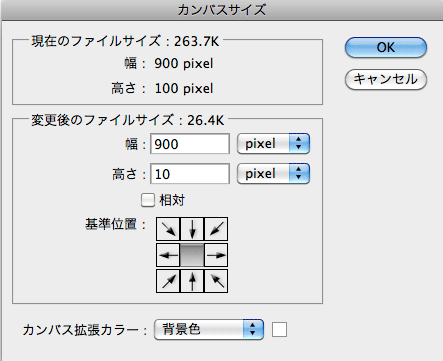Set anchor to bottom-left arrow
This screenshot has width=443, height=361.
tap(168, 281)
